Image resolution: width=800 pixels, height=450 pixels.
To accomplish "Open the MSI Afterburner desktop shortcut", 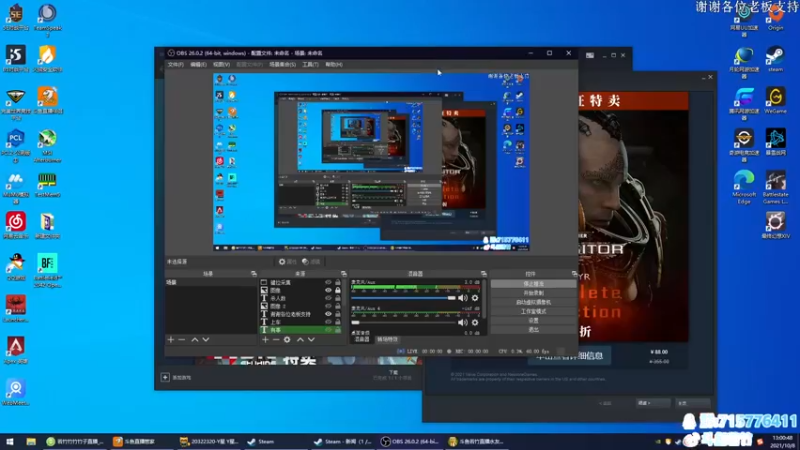I will coord(47,145).
